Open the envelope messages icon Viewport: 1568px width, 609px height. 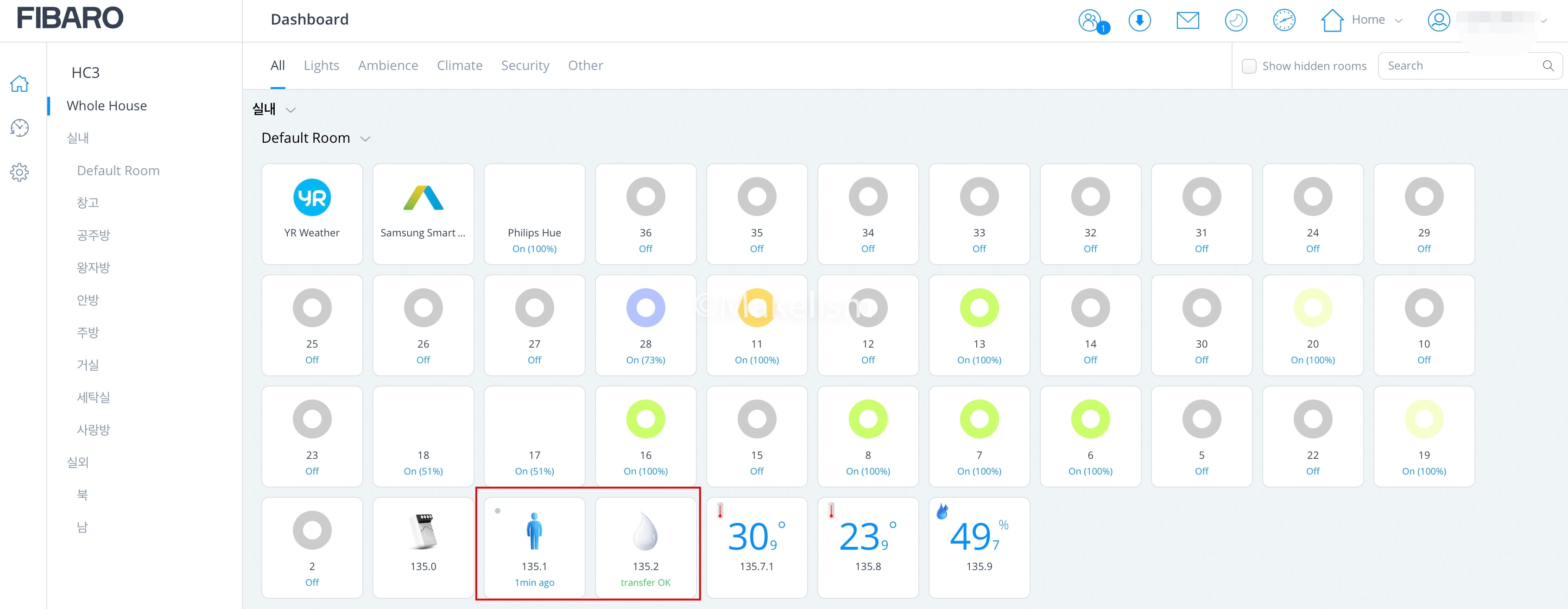point(1187,20)
